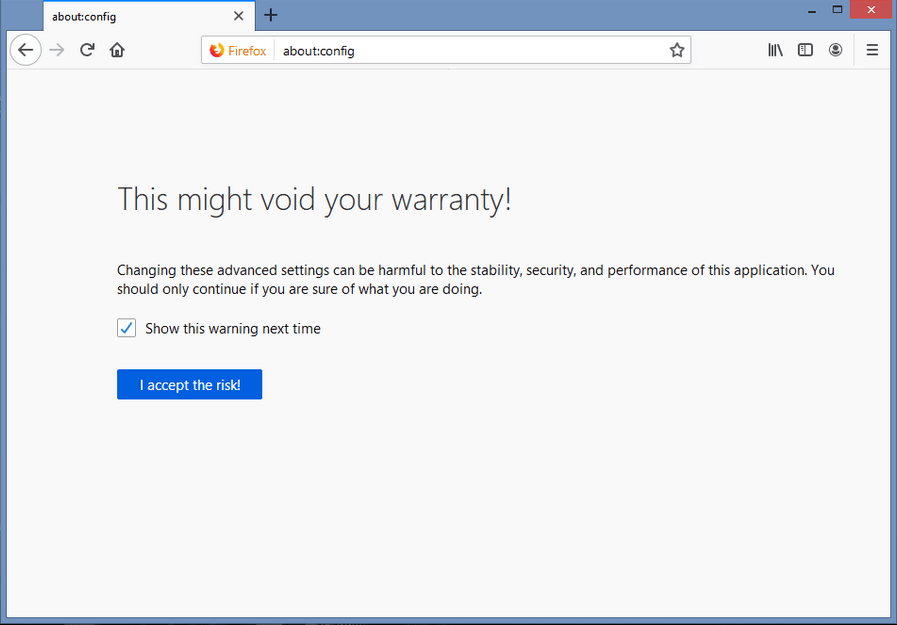This screenshot has height=625, width=897.
Task: Click the Firefox shield icon in address bar
Action: (x=217, y=50)
